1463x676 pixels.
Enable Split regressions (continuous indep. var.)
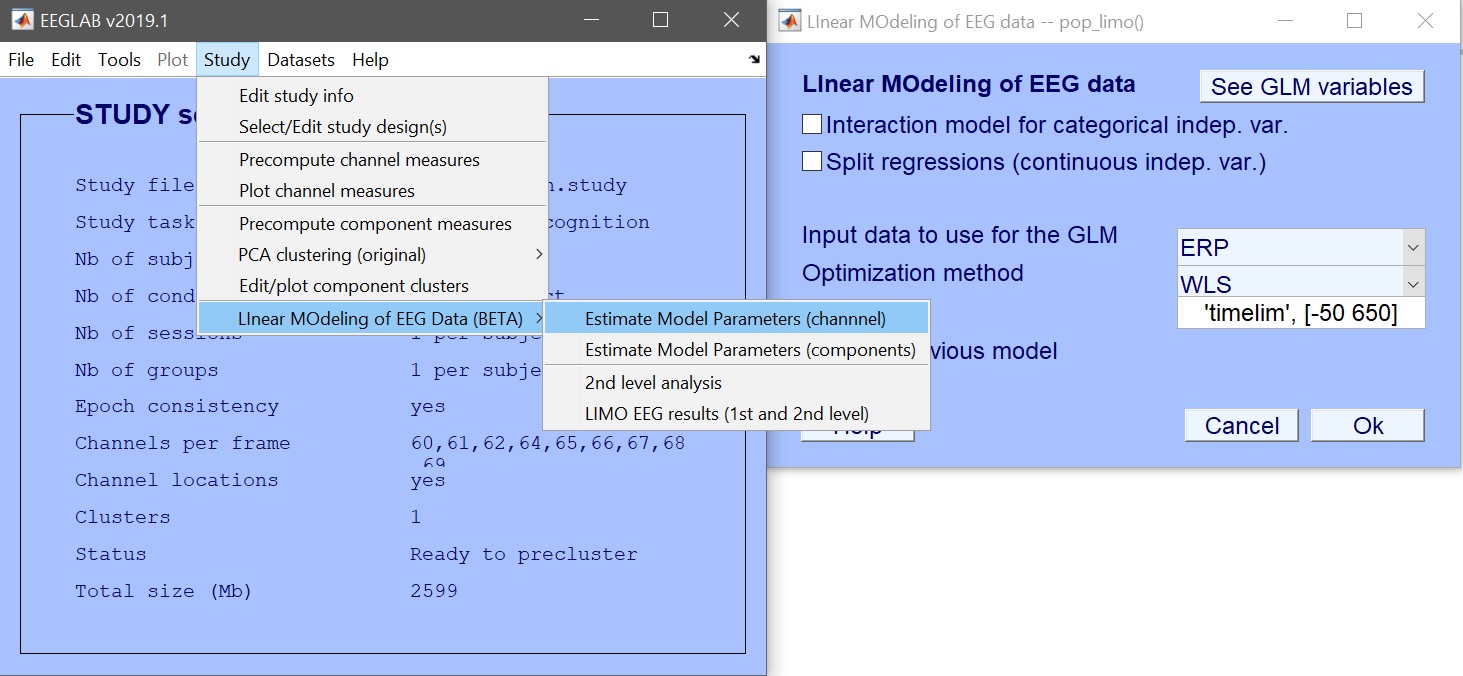point(812,162)
